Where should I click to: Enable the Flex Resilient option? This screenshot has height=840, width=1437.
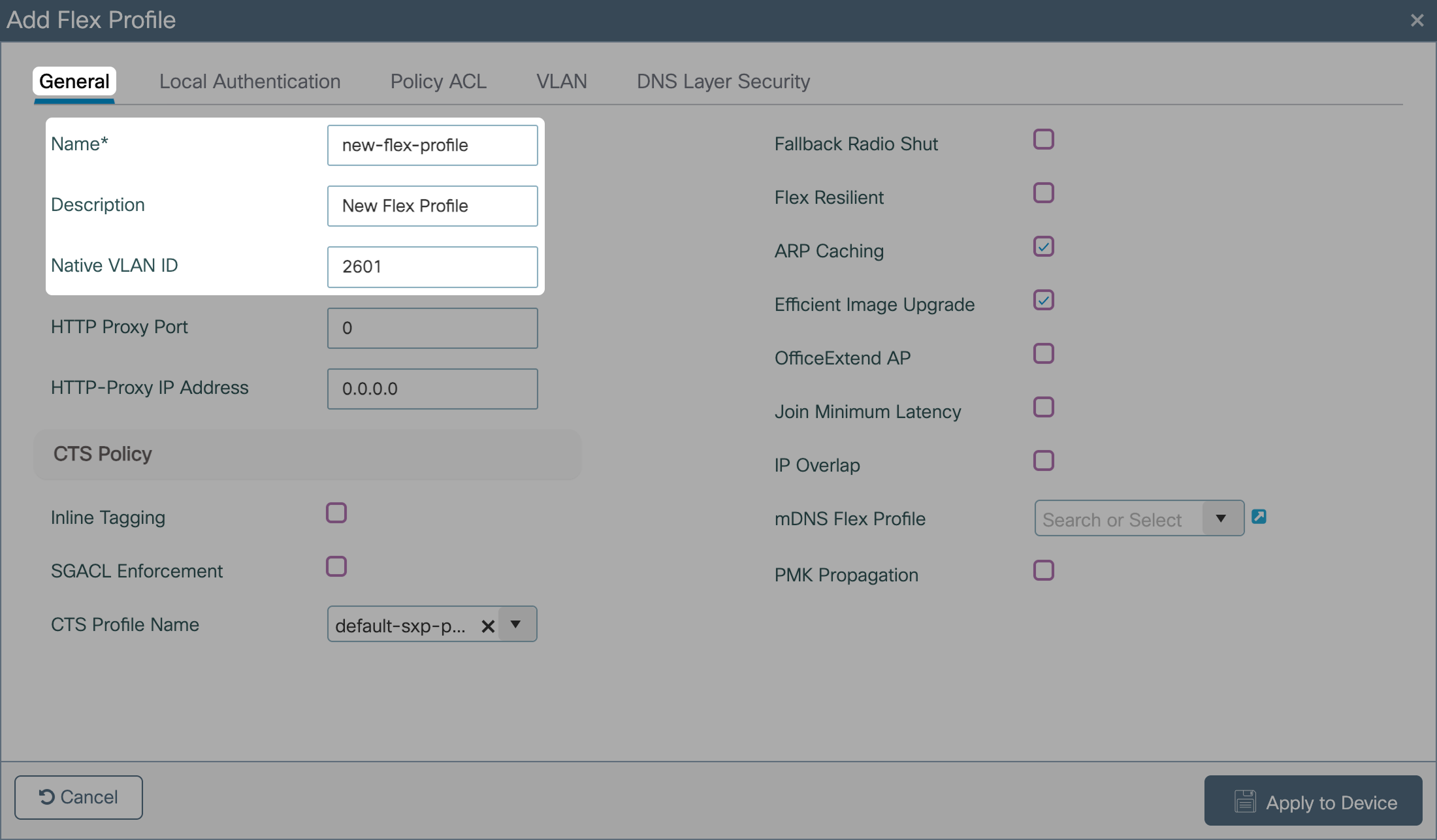(1043, 193)
